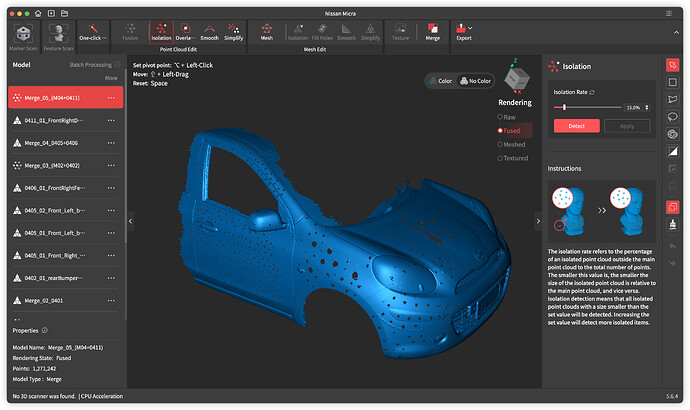Choose the brush selection tool
Screen dimensions: 690x410
(672, 134)
